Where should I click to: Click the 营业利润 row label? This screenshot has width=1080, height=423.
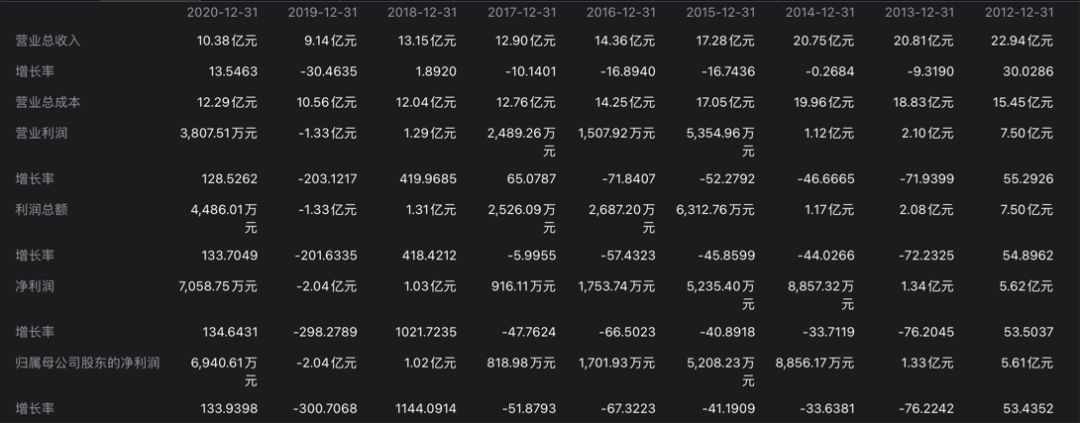(41, 133)
